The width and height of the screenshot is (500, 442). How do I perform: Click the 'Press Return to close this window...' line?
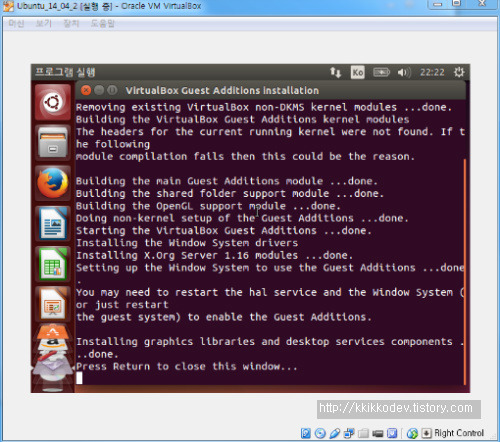[186, 366]
